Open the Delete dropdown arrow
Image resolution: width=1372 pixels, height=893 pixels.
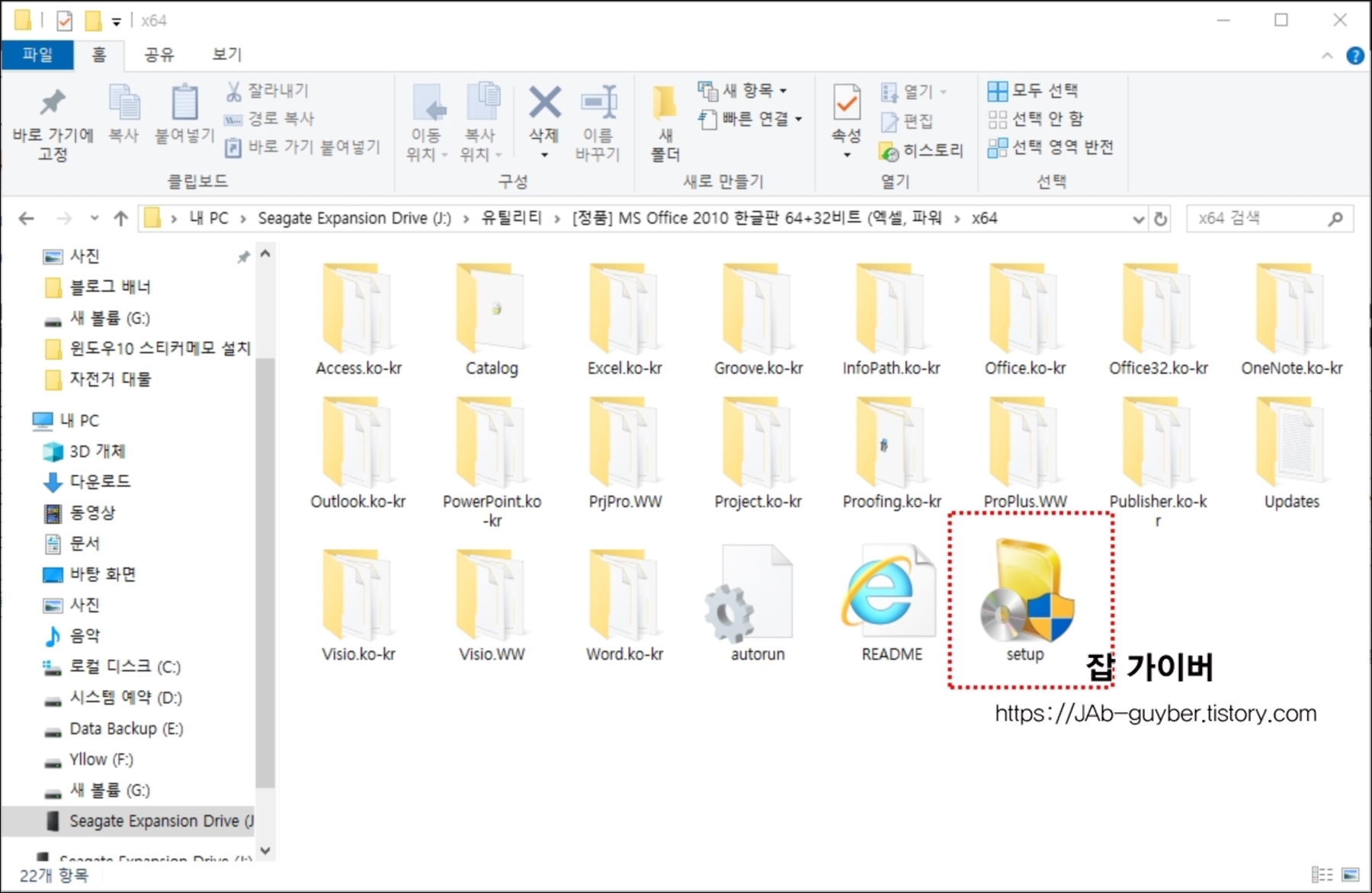544,155
